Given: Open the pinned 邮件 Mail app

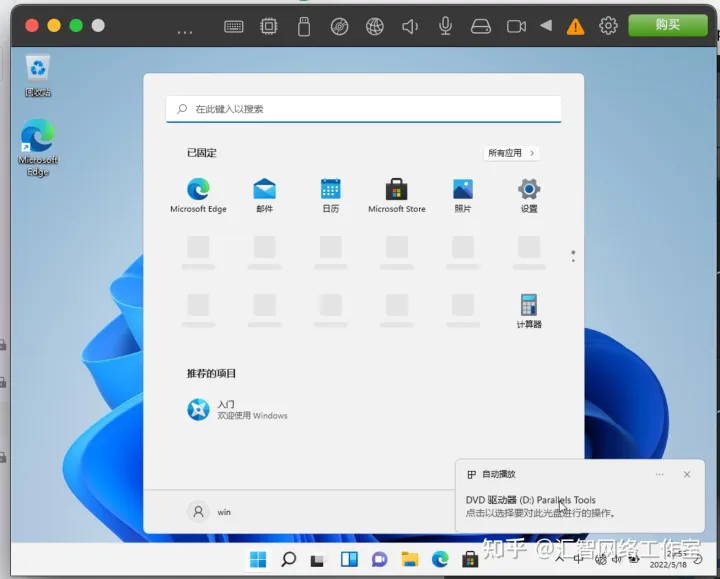Looking at the screenshot, I should click(x=264, y=195).
